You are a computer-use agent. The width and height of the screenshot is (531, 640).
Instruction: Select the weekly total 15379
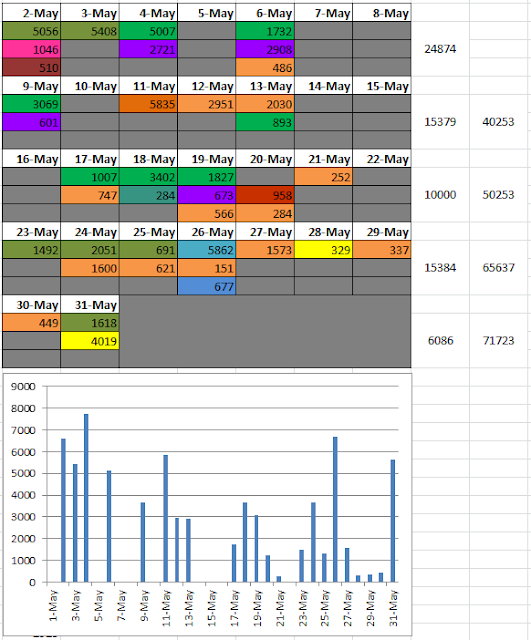tap(440, 122)
